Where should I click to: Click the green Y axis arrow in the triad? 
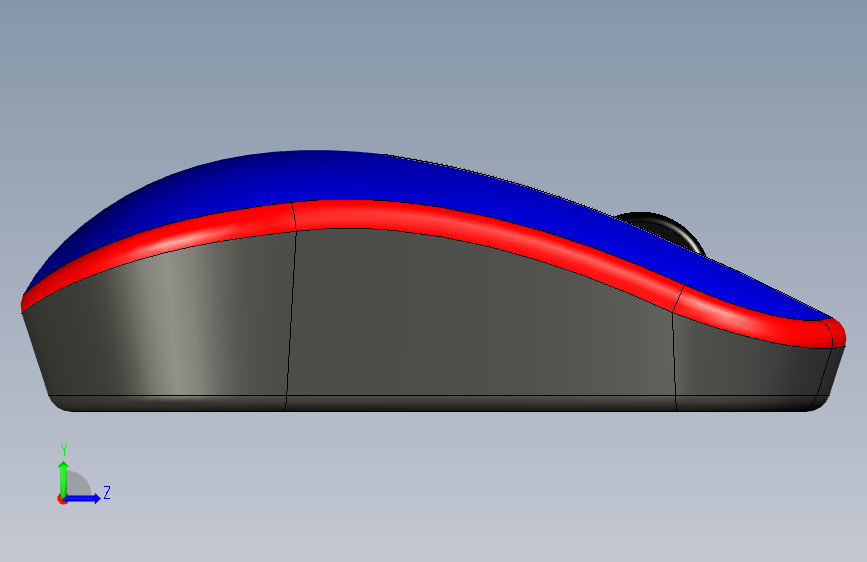click(64, 479)
